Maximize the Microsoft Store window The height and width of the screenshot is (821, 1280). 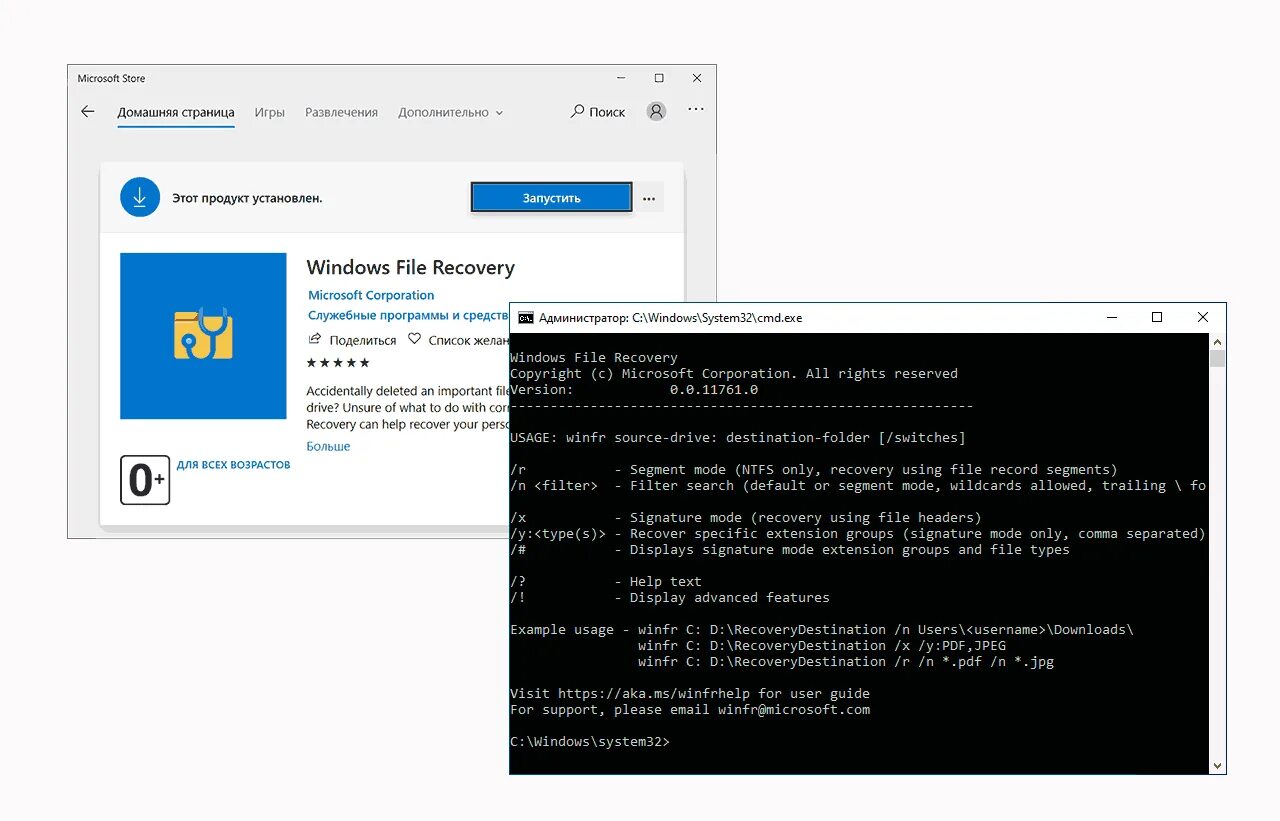click(659, 78)
